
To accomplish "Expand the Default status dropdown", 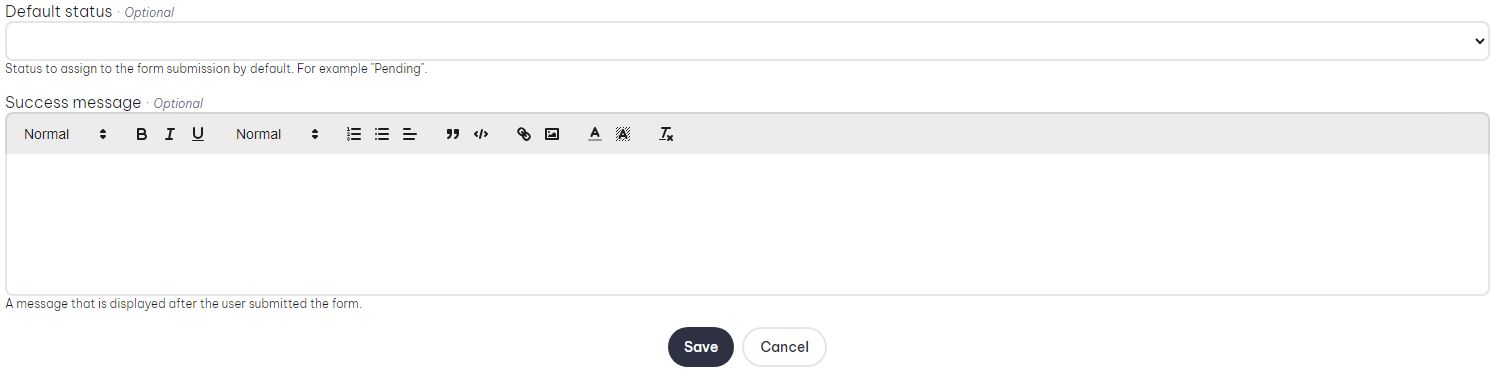I will [x=747, y=41].
